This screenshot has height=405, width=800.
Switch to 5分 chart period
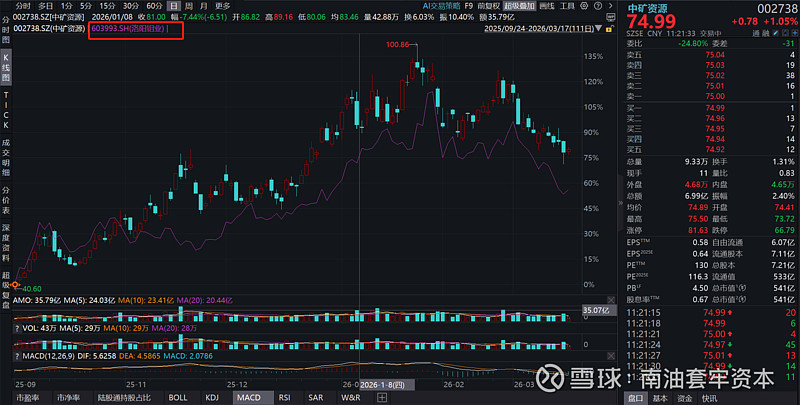click(86, 6)
